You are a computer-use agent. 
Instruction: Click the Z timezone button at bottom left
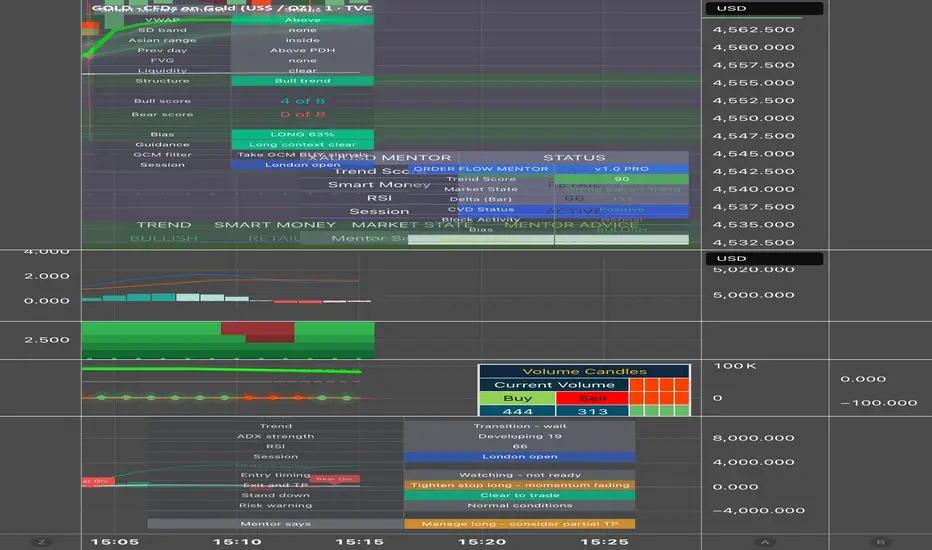pos(41,542)
